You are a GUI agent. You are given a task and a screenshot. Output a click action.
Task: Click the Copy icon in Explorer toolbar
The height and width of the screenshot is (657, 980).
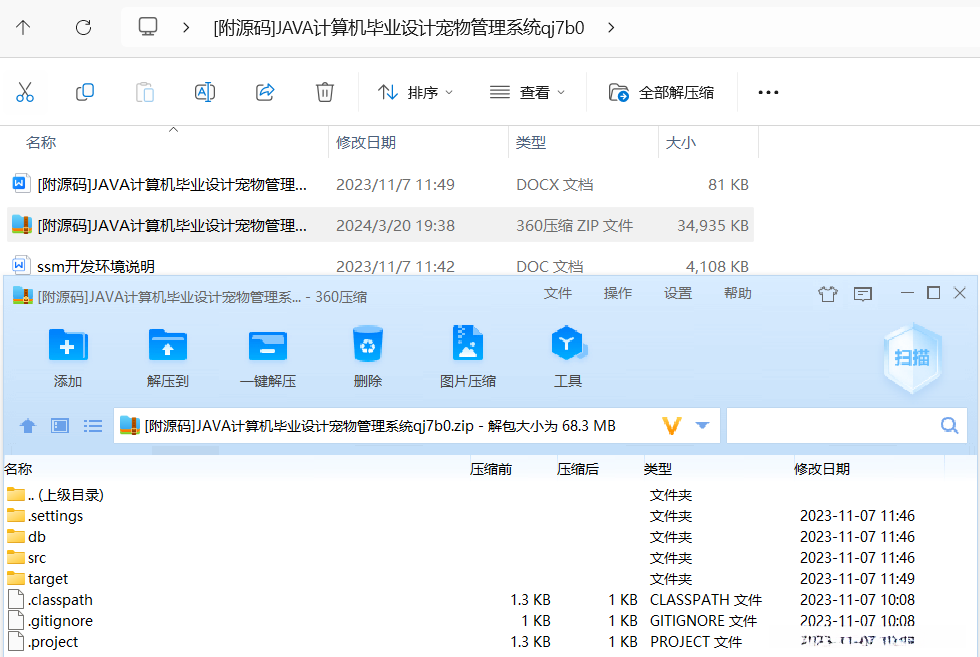(84, 93)
